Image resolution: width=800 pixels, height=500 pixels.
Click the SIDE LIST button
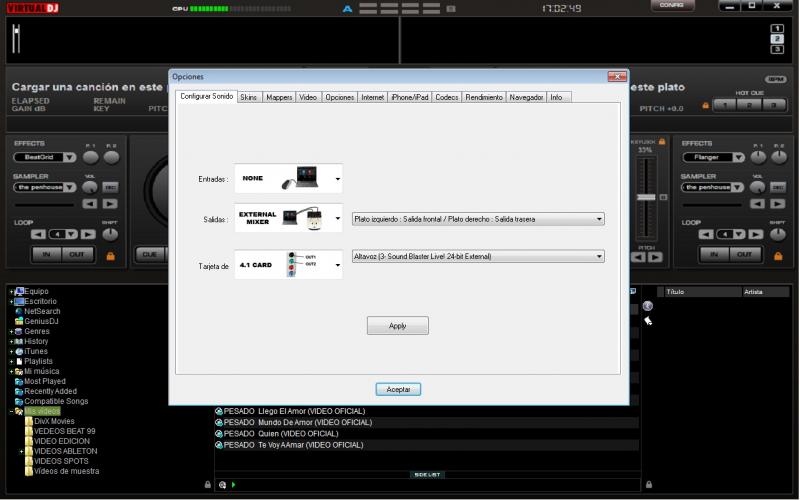point(427,474)
